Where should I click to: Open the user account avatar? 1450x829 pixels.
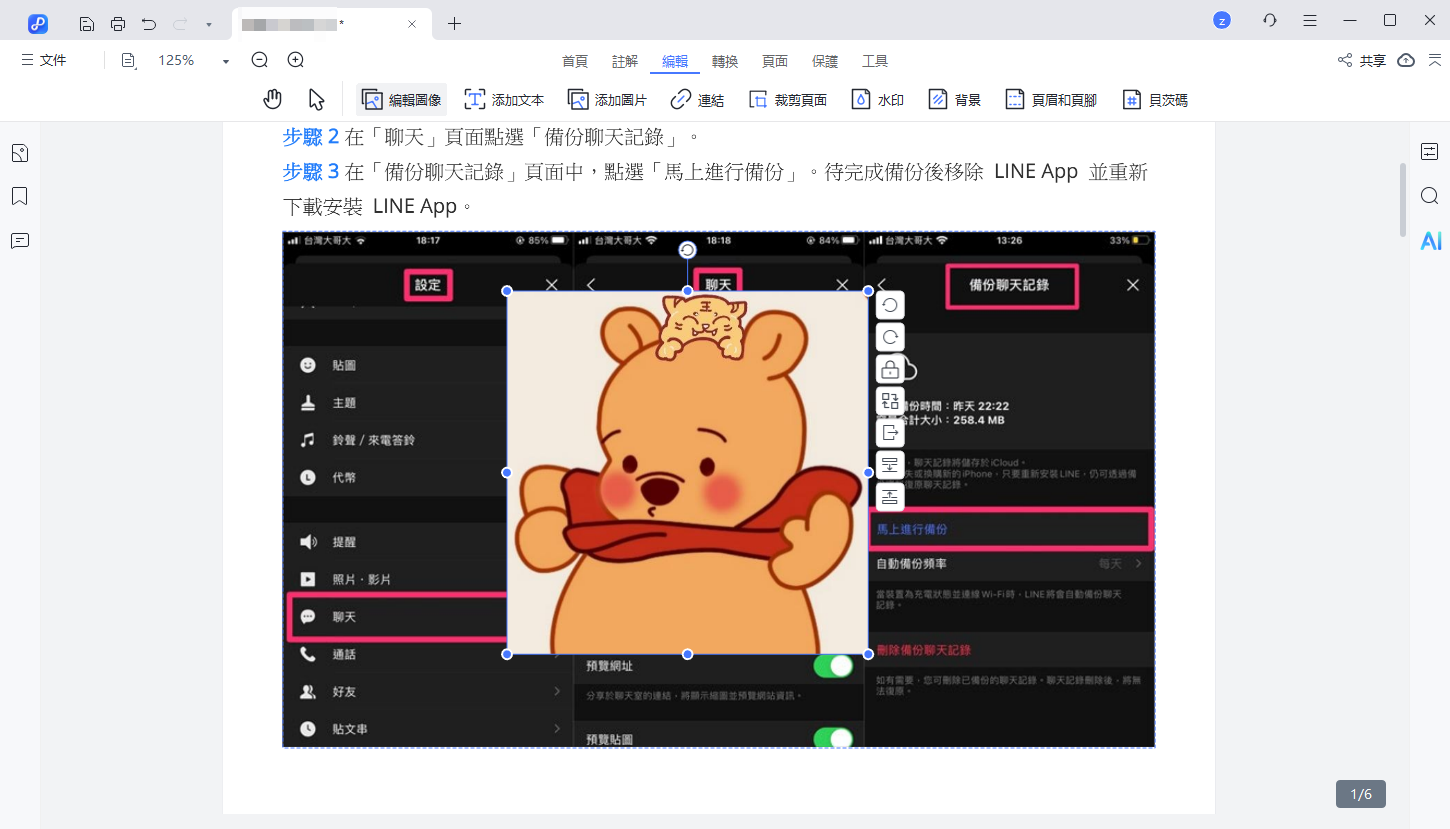point(1222,20)
